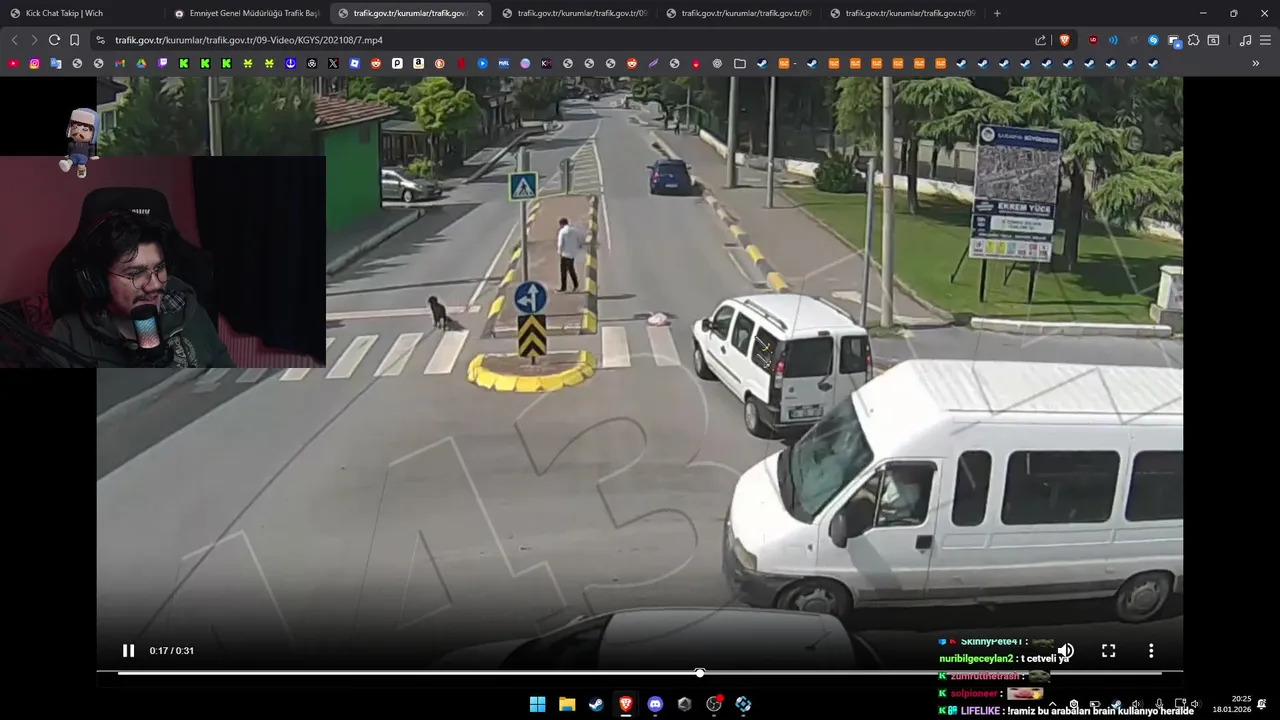The image size is (1280, 720).
Task: Click the Brave icon on the taskbar
Action: pyautogui.click(x=626, y=704)
